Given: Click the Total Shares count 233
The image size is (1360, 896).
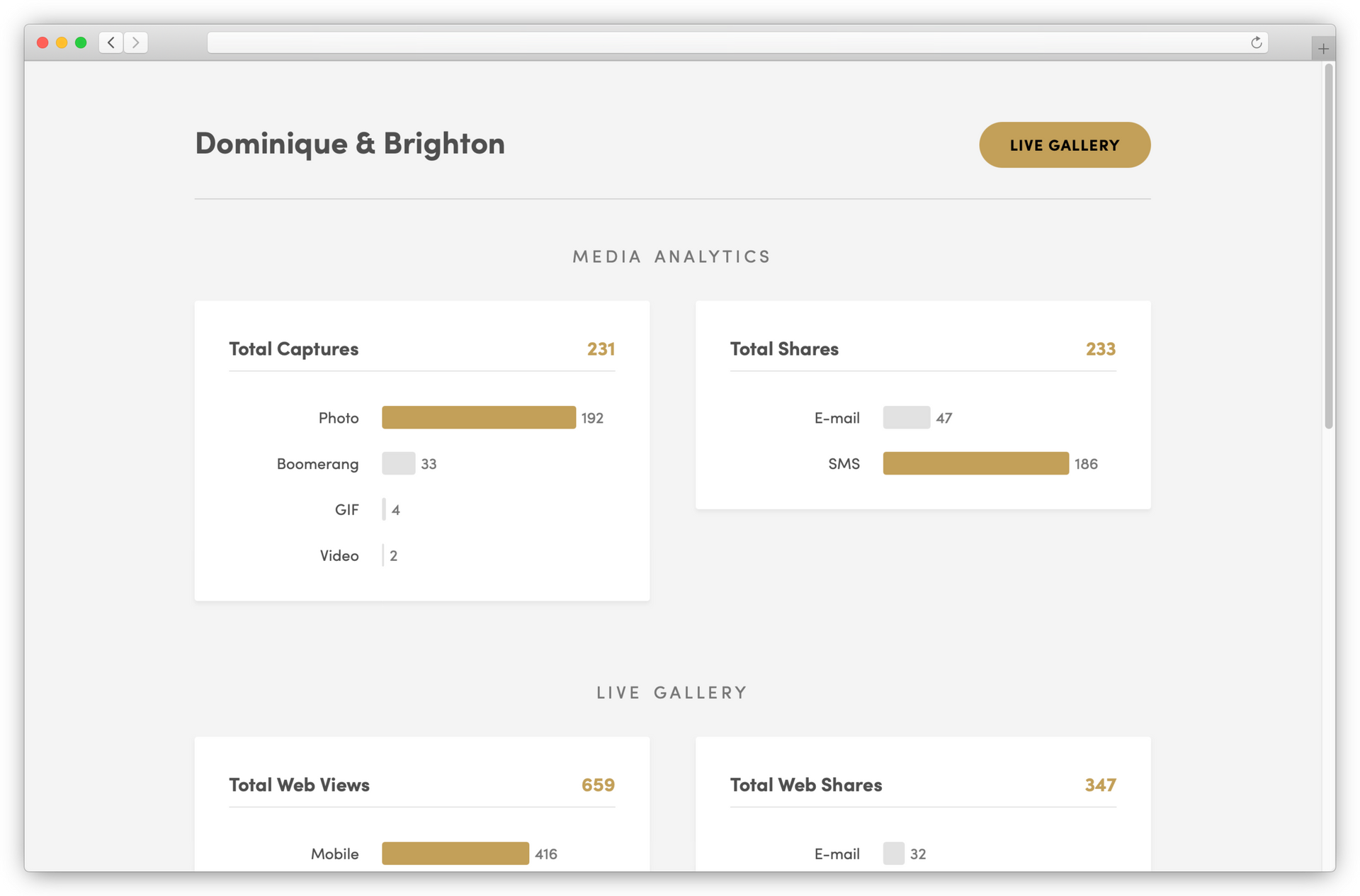Looking at the screenshot, I should (x=1100, y=349).
